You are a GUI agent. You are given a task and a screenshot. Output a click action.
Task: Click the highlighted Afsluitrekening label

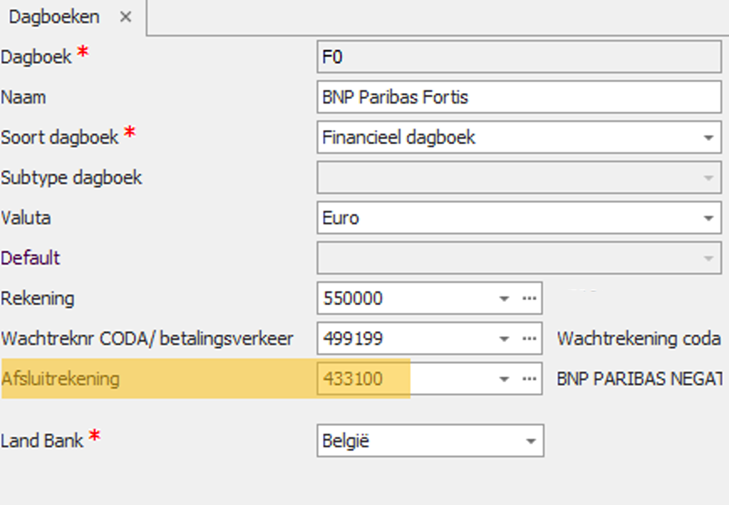61,379
